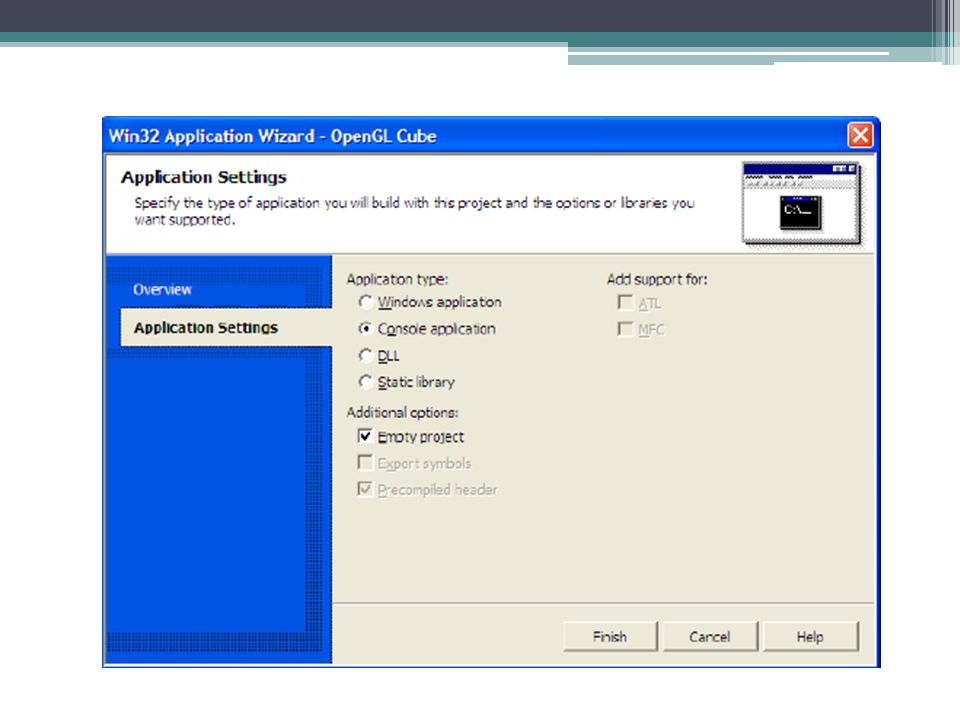Click the 'Additional options:' label
Screen dimensions: 960x720
click(402, 413)
